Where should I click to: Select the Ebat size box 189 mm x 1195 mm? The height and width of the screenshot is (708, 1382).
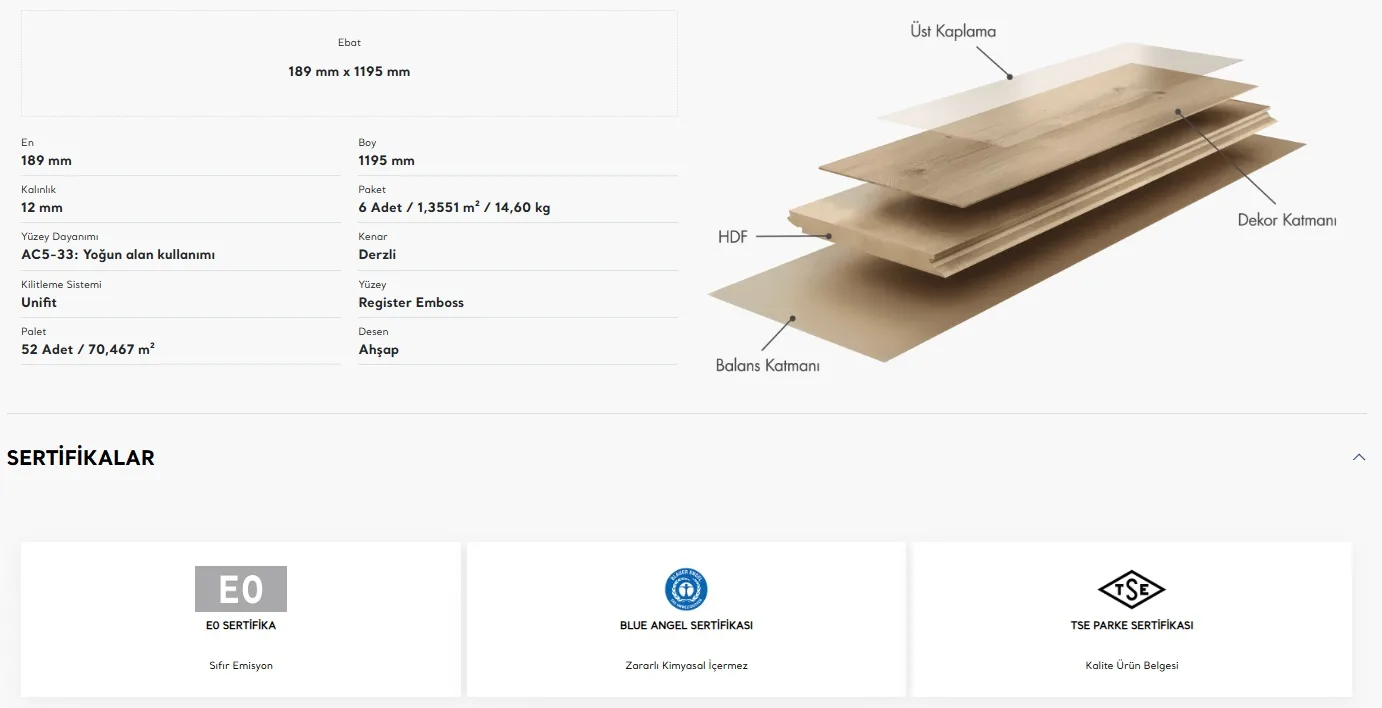[349, 63]
